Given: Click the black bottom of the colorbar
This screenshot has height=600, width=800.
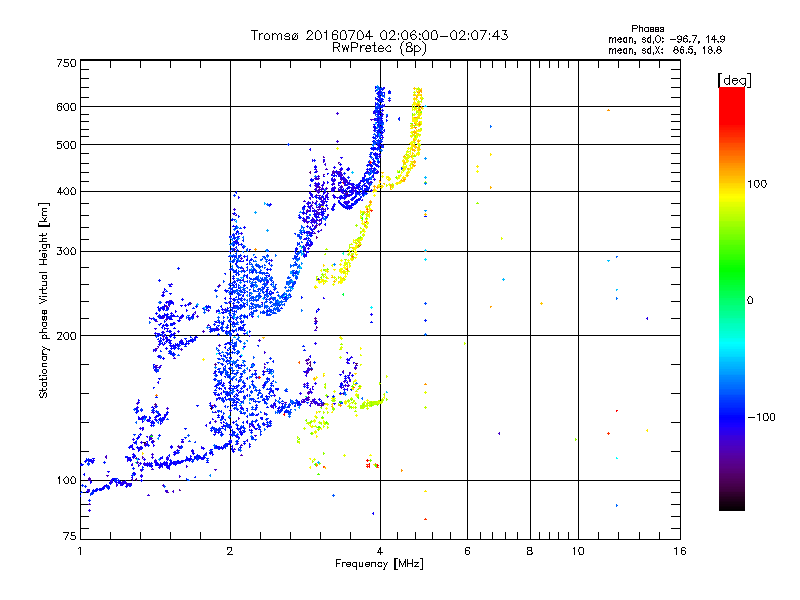Looking at the screenshot, I should [x=732, y=503].
